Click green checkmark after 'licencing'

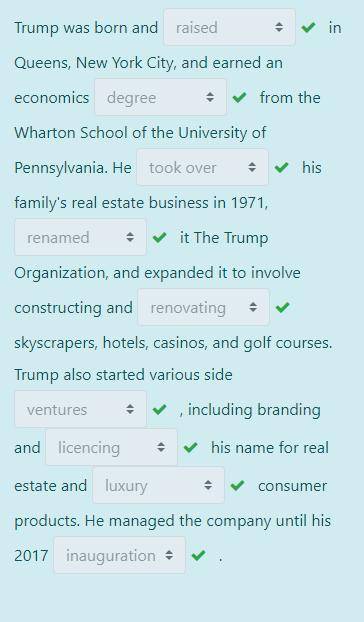(191, 447)
